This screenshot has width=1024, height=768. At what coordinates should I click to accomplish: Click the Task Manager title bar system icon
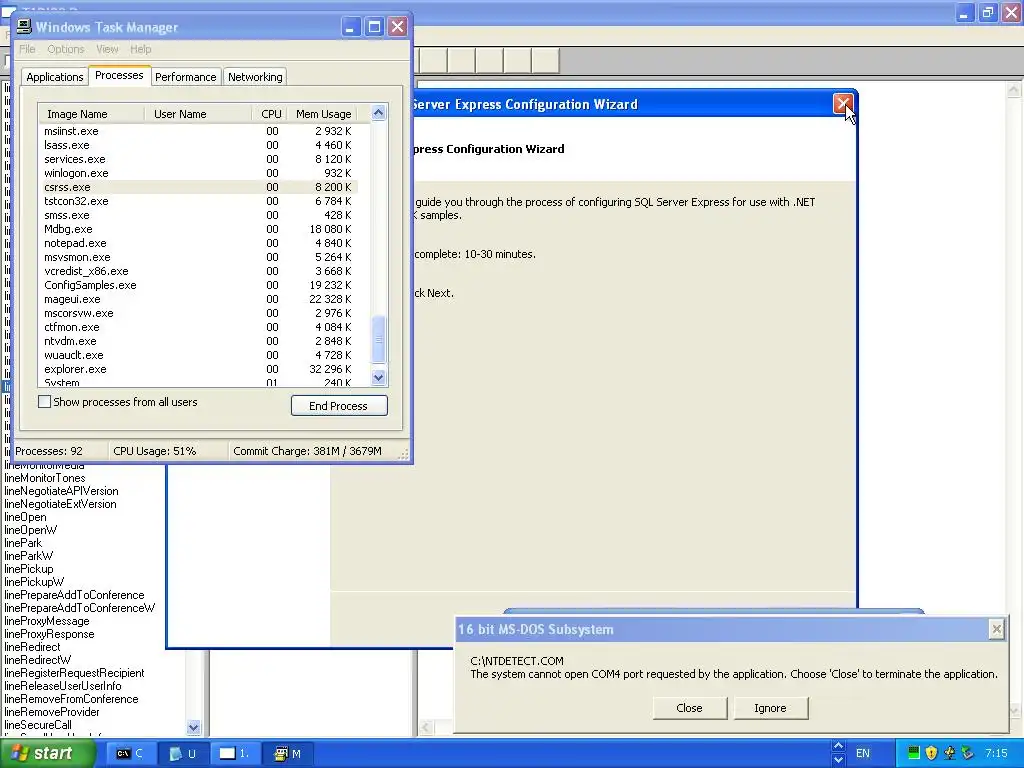tap(24, 27)
